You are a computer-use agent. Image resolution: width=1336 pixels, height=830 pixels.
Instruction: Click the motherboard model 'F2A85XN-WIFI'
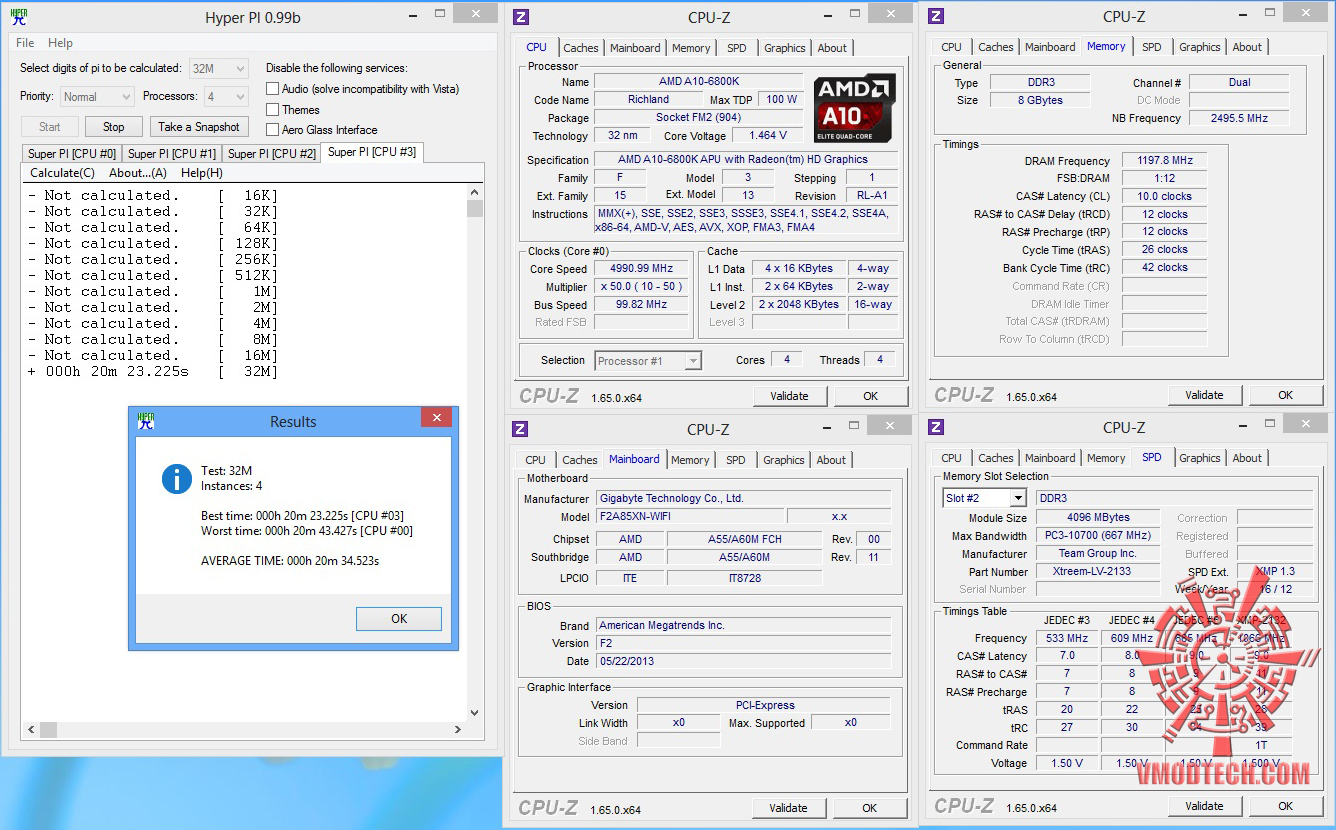[689, 517]
